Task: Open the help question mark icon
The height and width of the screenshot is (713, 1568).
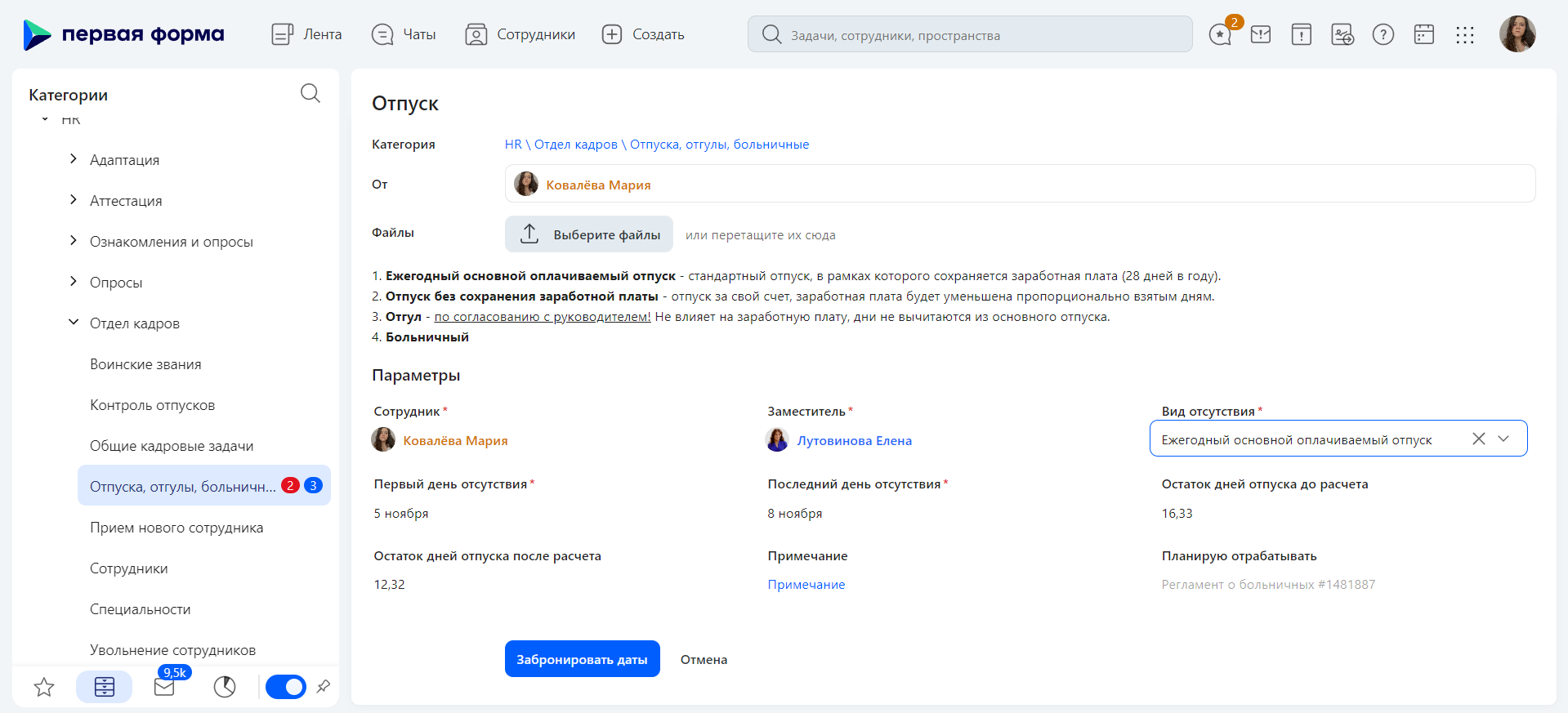Action: pyautogui.click(x=1383, y=34)
